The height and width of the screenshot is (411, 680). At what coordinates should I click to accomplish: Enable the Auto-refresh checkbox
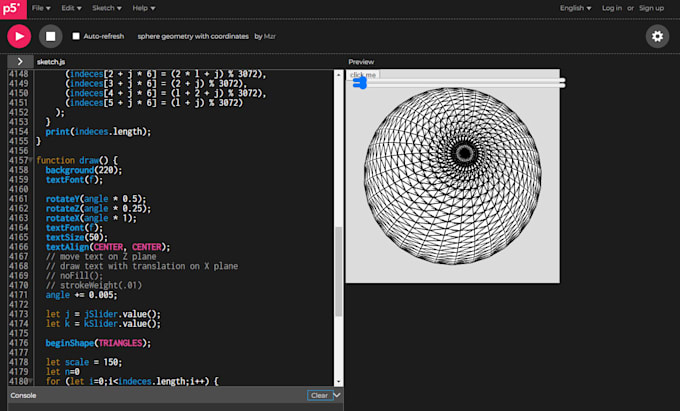tap(76, 36)
